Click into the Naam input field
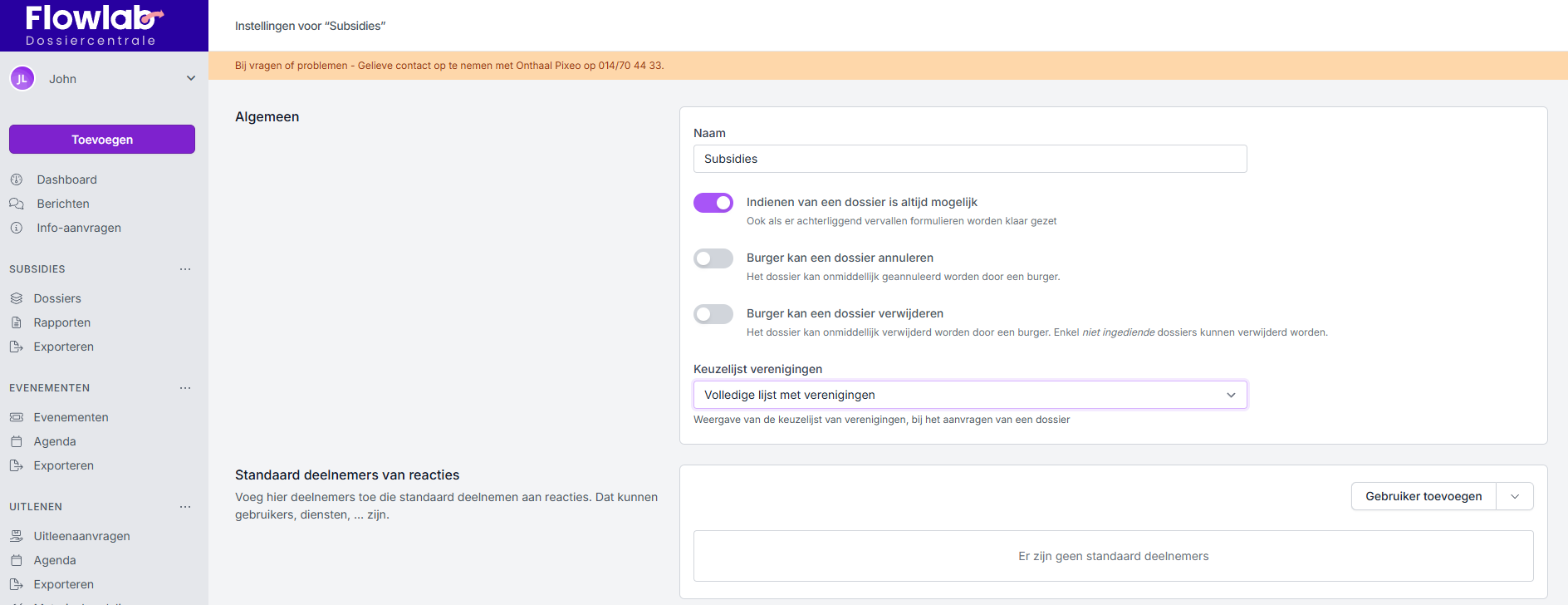Viewport: 1568px width, 605px height. [x=969, y=159]
